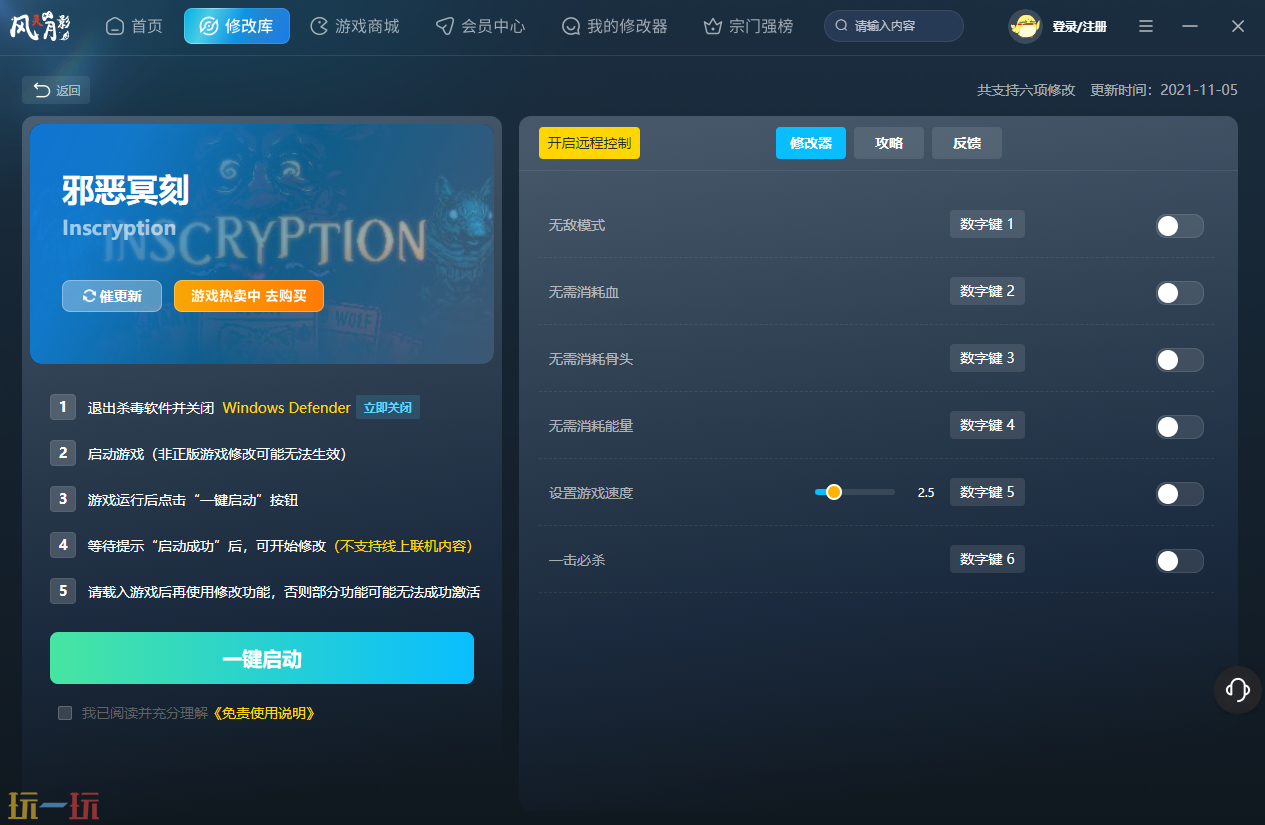1265x825 pixels.
Task: Select the 修改库 tab
Action: [x=237, y=26]
